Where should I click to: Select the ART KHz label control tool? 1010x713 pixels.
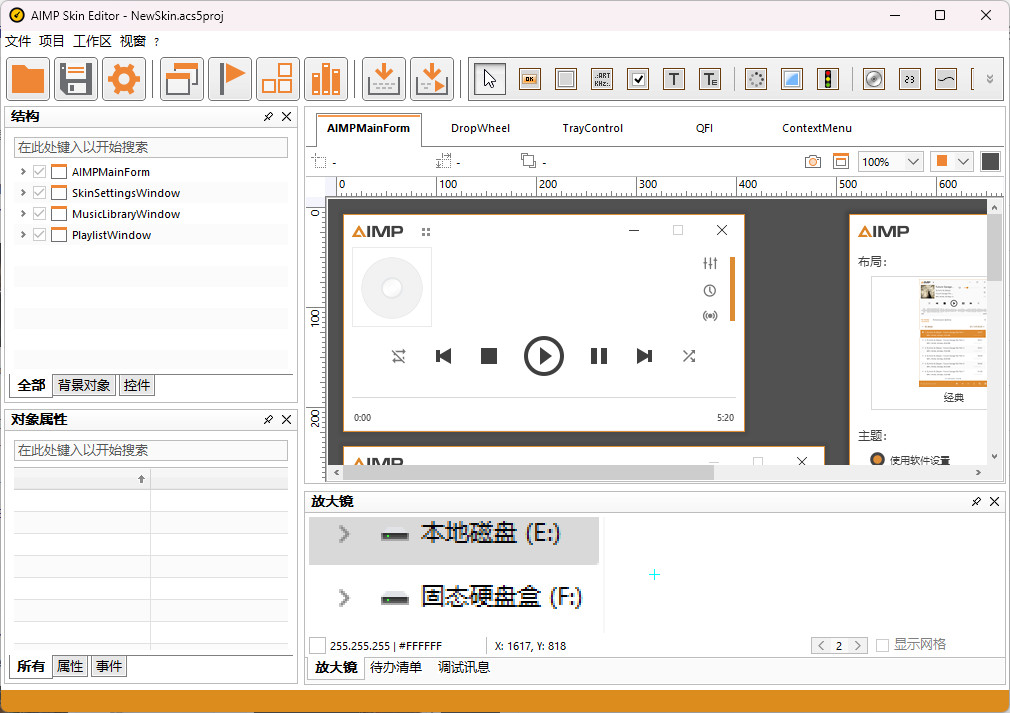[602, 79]
